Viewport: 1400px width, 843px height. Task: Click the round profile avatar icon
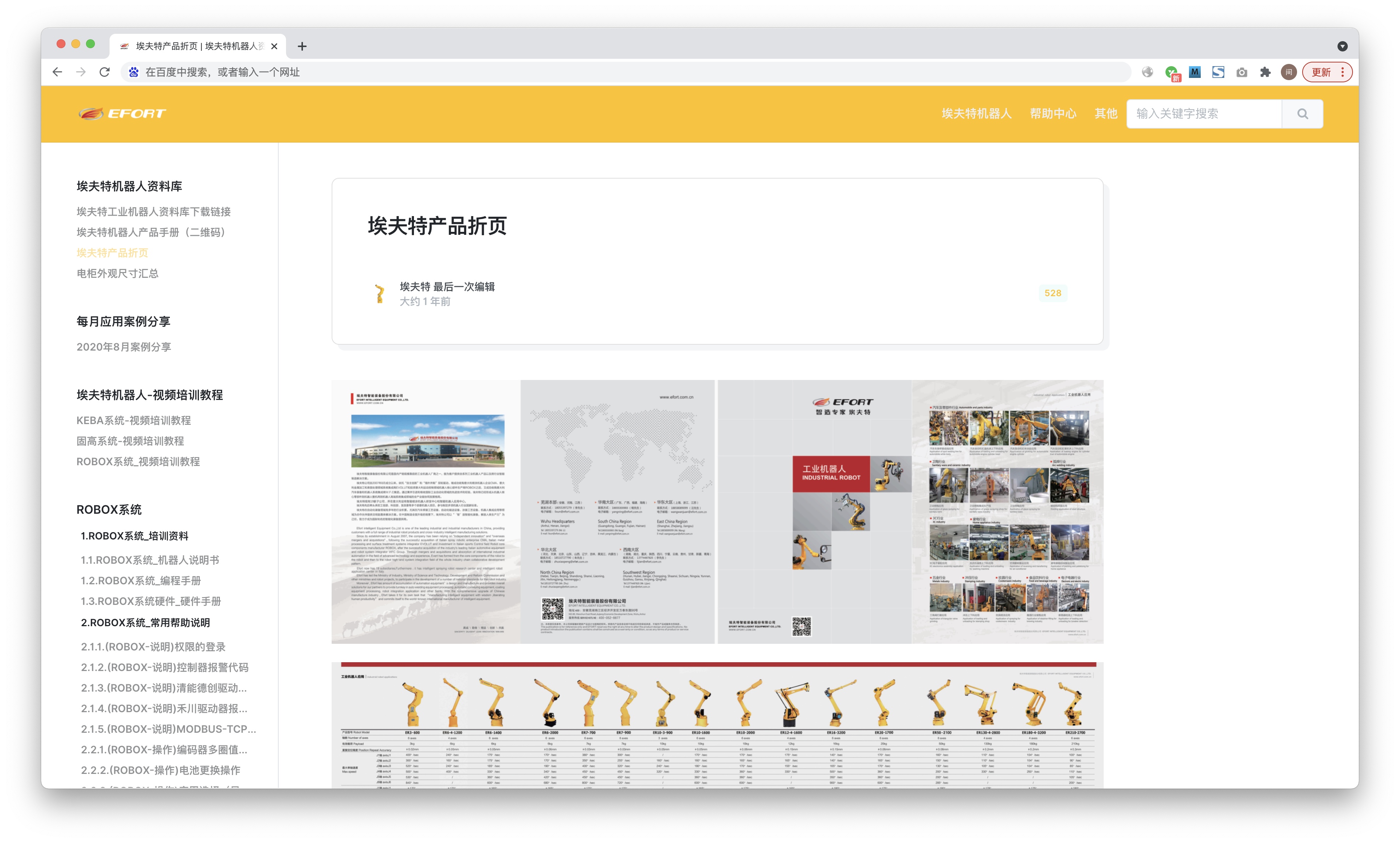pos(1289,72)
